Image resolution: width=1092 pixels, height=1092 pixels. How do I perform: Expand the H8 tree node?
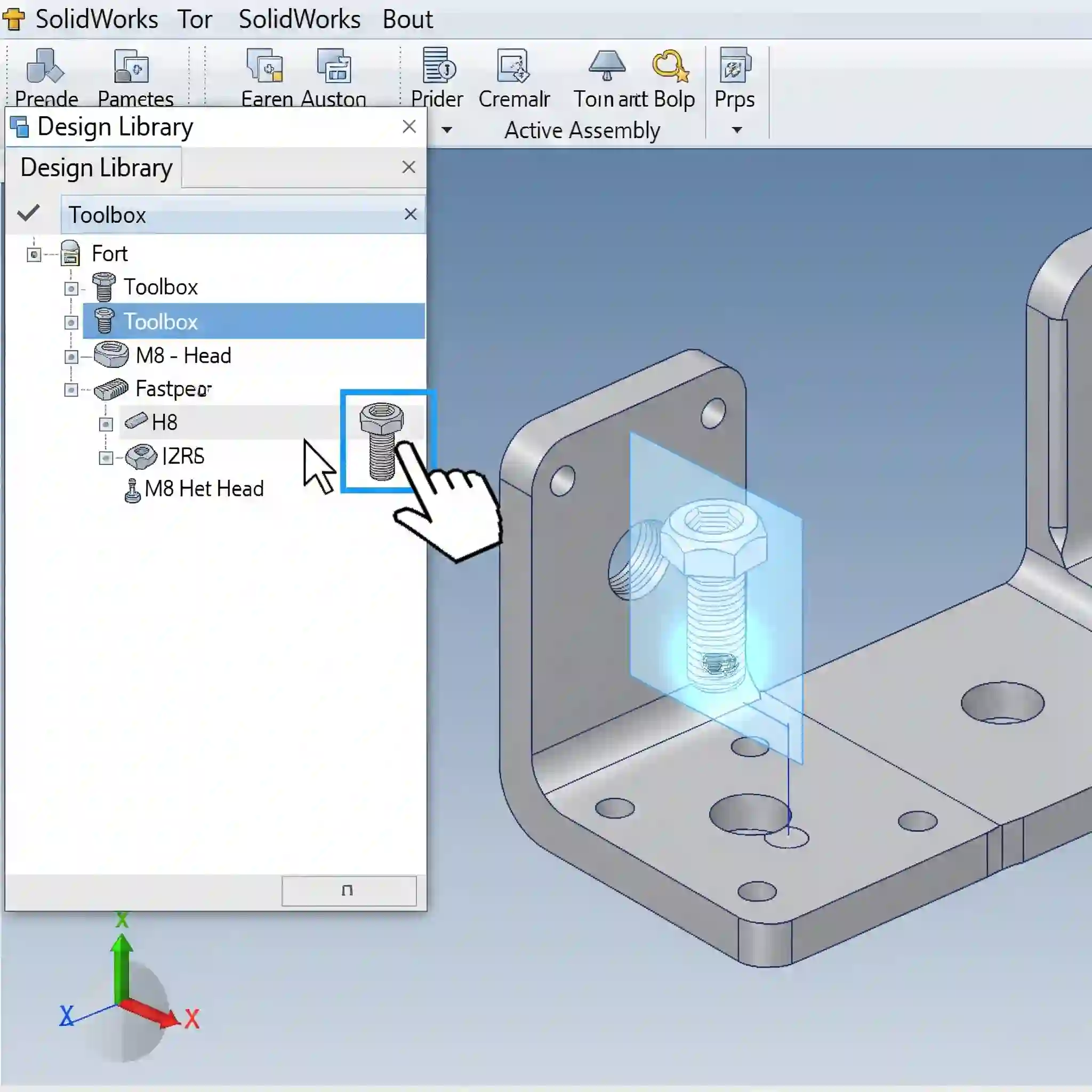coord(106,424)
